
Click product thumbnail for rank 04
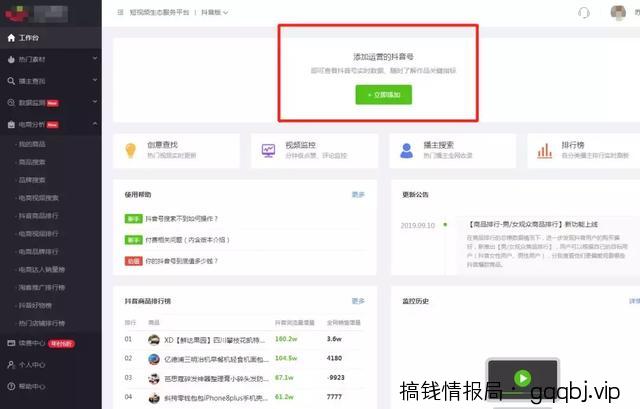coord(154,397)
